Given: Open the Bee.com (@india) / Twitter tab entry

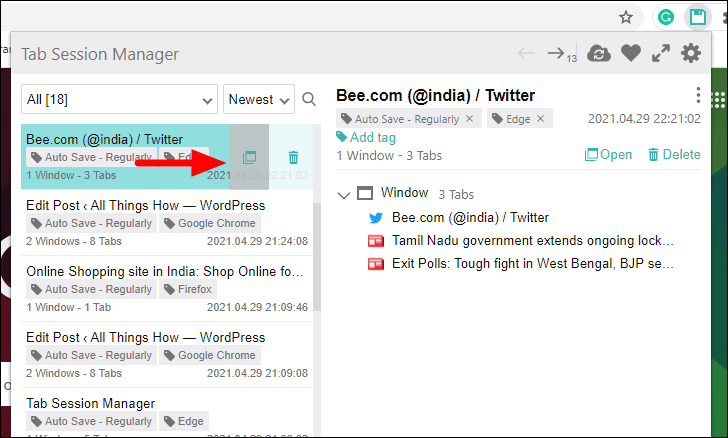Looking at the screenshot, I should (x=470, y=217).
